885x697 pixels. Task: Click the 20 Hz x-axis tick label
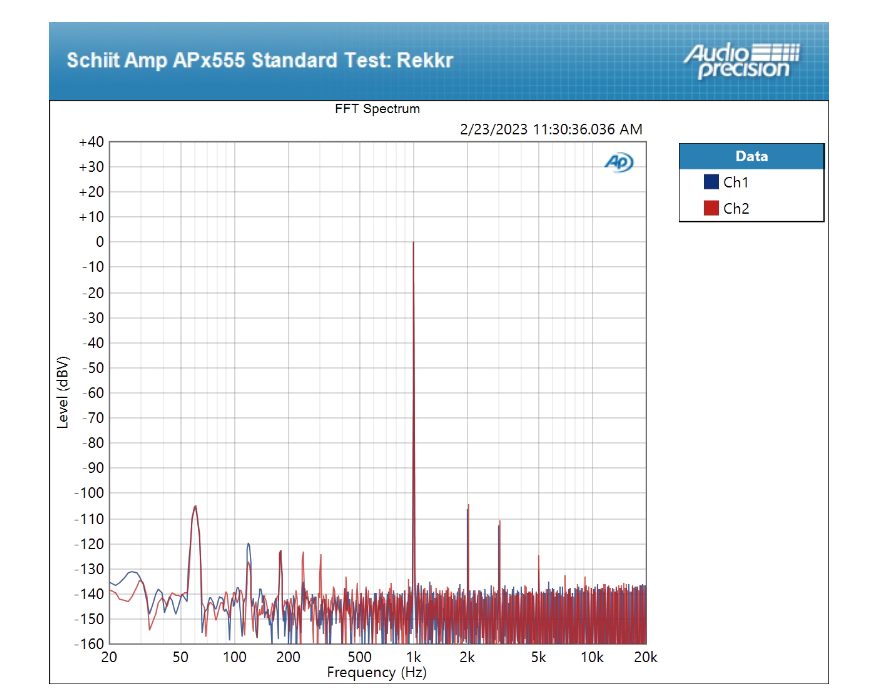[x=109, y=657]
